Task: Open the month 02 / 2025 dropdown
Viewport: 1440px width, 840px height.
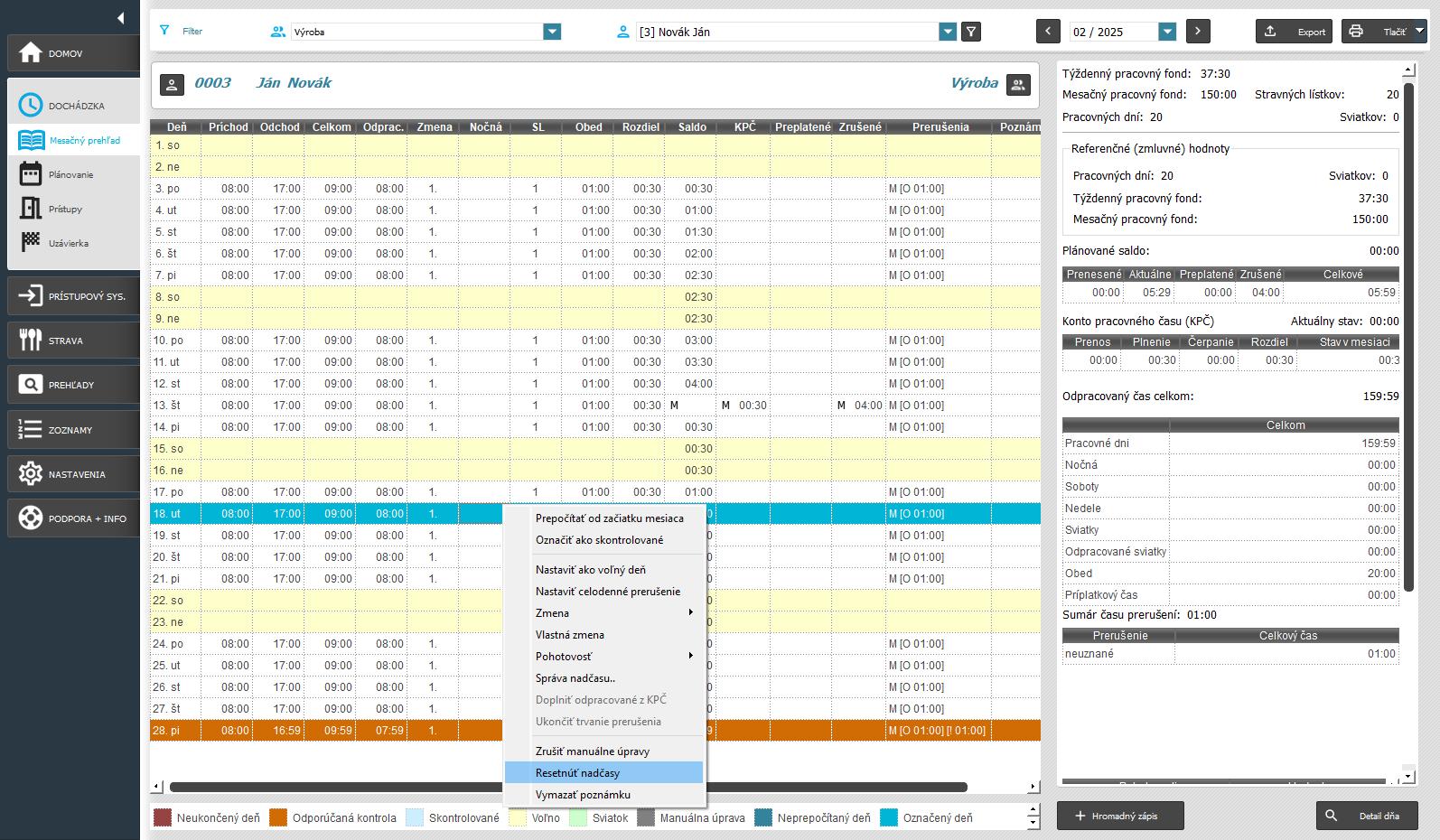Action: coord(1167,32)
